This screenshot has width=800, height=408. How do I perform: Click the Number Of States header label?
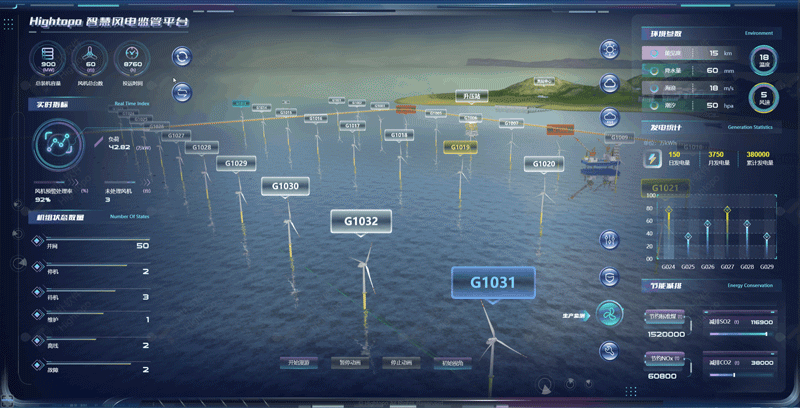[130, 217]
